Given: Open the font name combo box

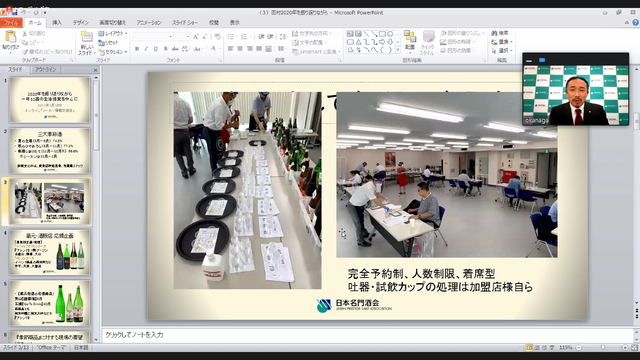Looking at the screenshot, I should (153, 37).
